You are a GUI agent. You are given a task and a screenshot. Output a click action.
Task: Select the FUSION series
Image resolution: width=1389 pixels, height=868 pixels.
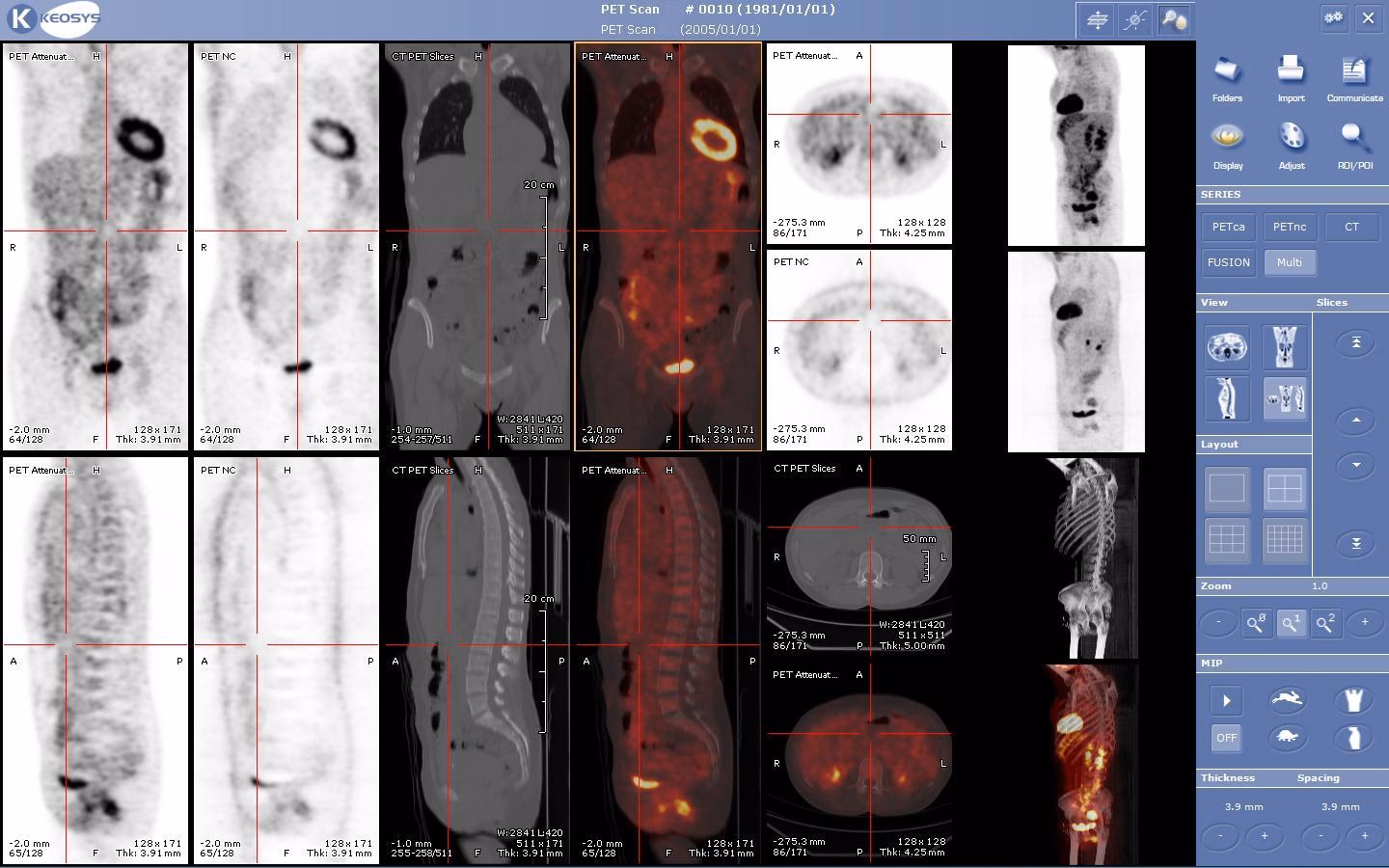1228,262
